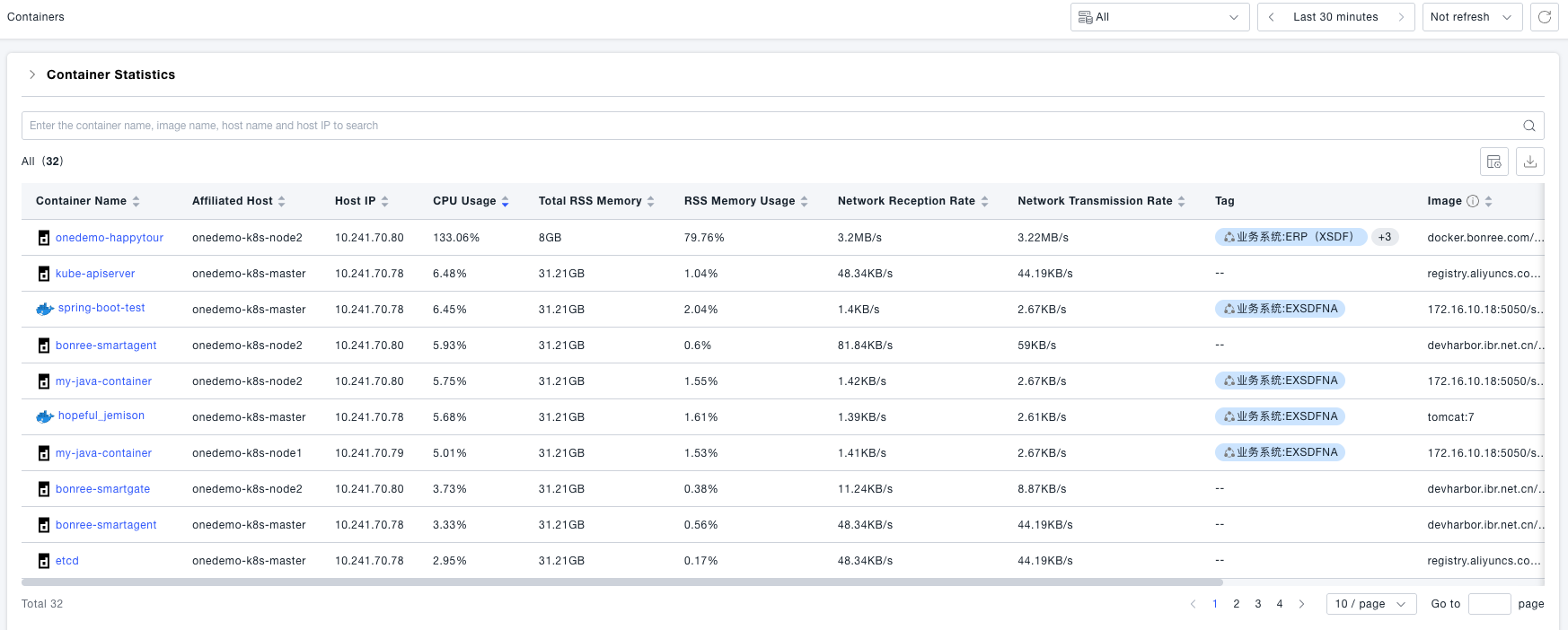Open the Not refresh dropdown
This screenshot has height=630, width=1568.
tap(1471, 17)
